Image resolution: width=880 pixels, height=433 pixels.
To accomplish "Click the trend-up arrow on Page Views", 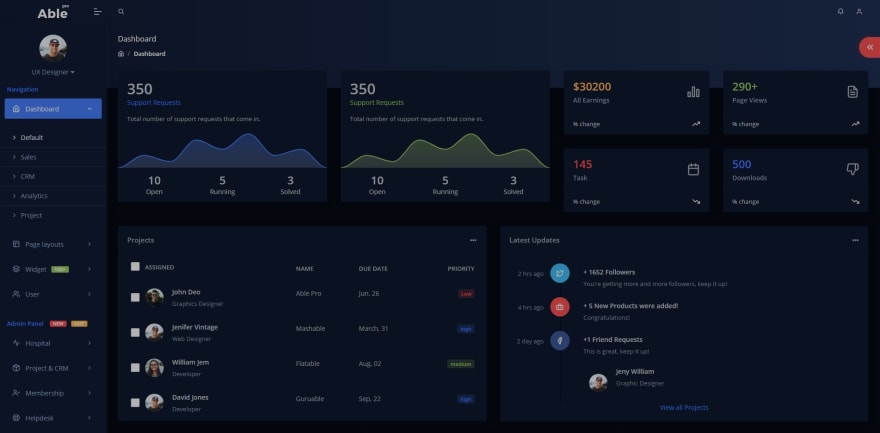I will click(x=855, y=124).
